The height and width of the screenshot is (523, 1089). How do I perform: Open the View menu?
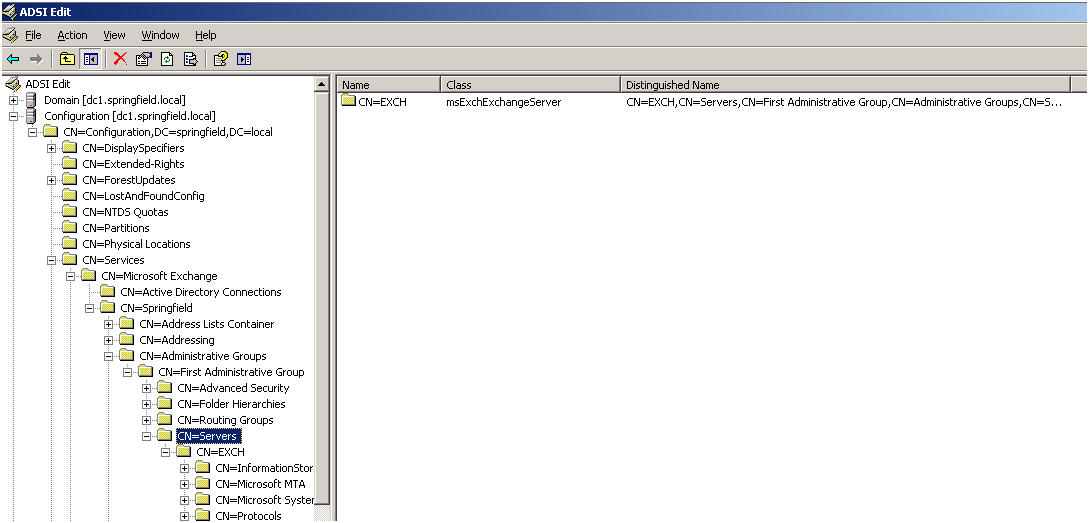coord(115,35)
